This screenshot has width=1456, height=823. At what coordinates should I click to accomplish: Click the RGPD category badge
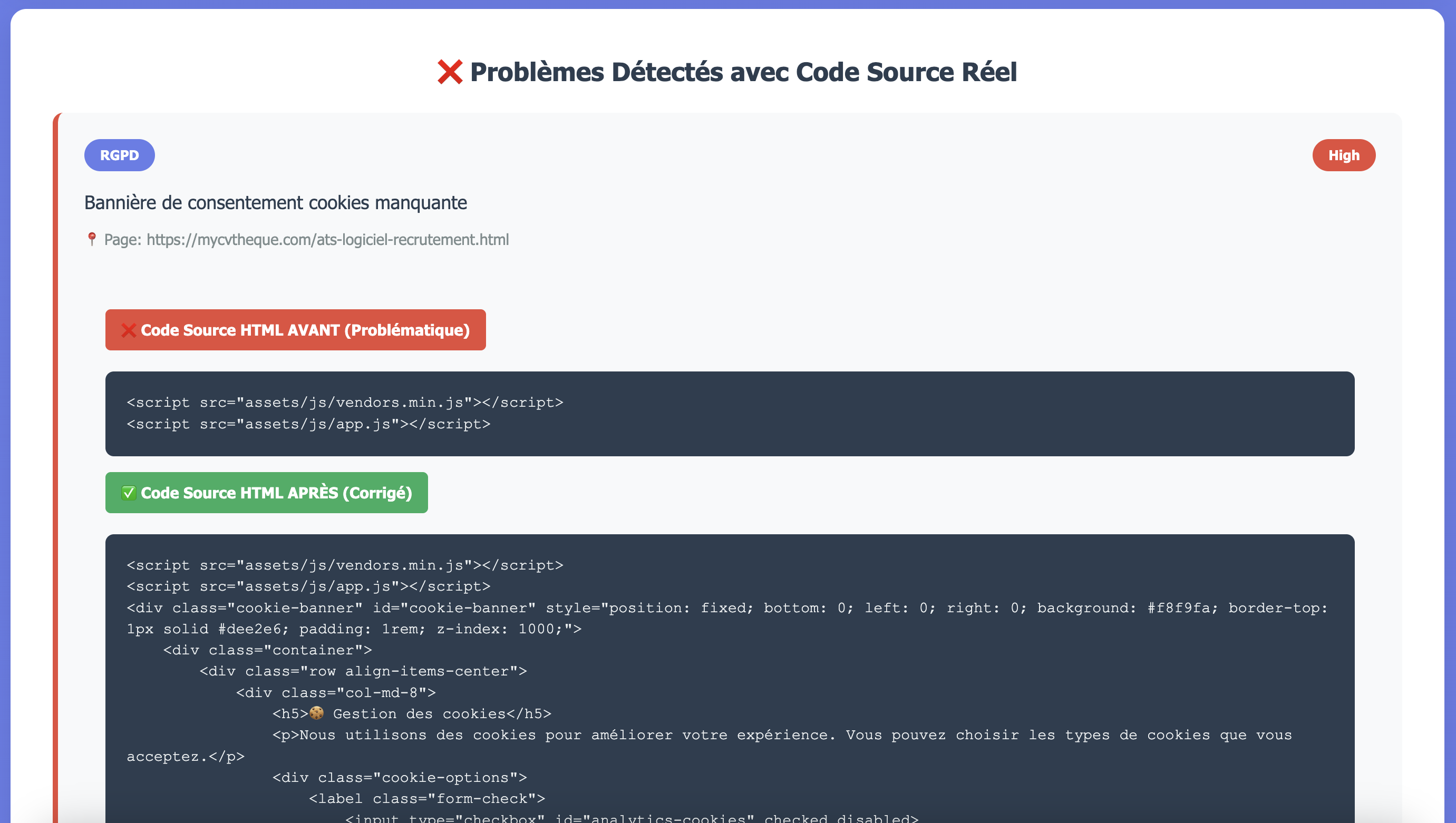click(119, 155)
